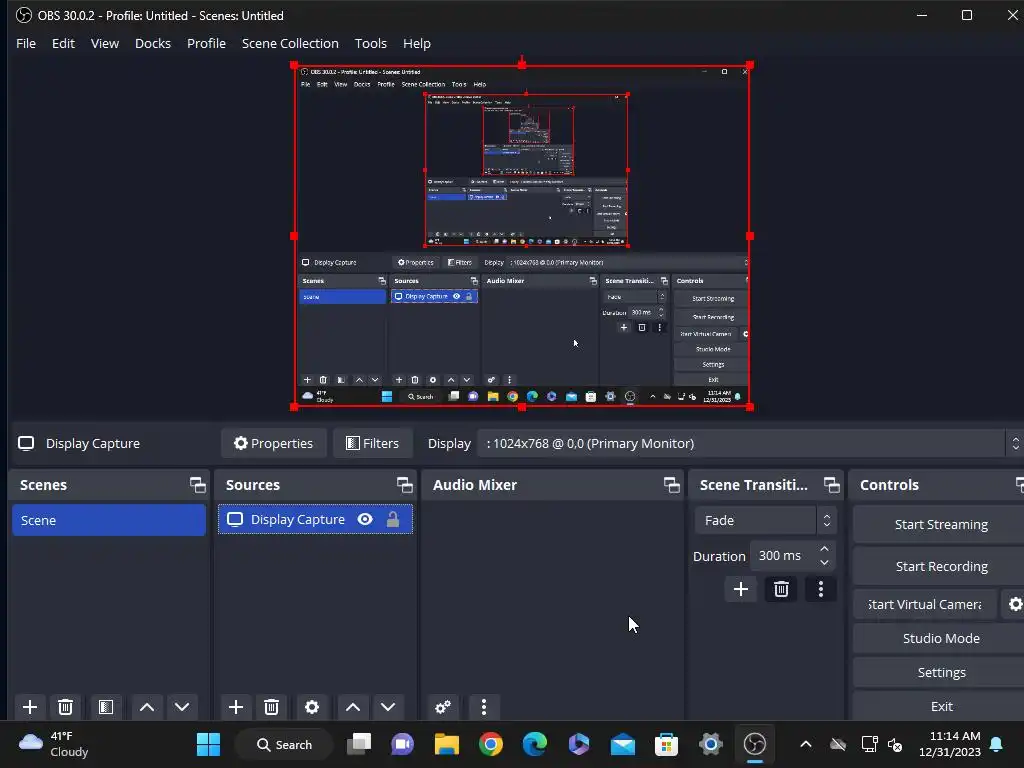Open the Scene Collection menu
Image resolution: width=1024 pixels, height=768 pixels.
coord(290,43)
